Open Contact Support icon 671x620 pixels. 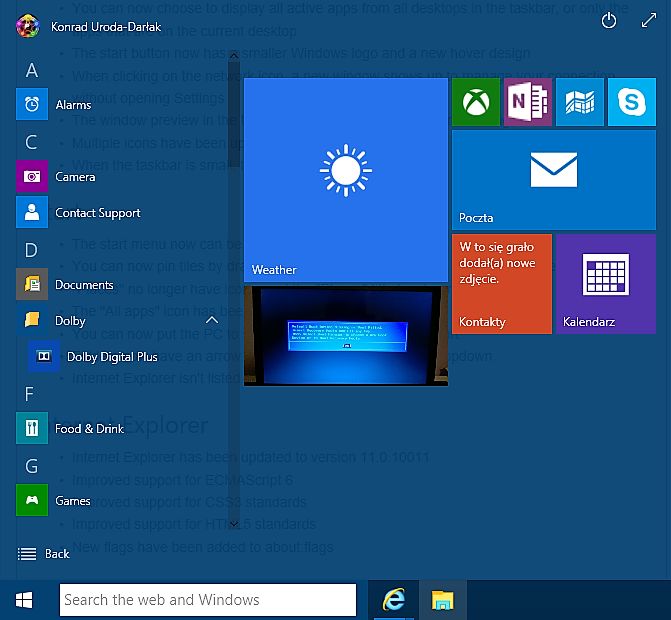[32, 212]
